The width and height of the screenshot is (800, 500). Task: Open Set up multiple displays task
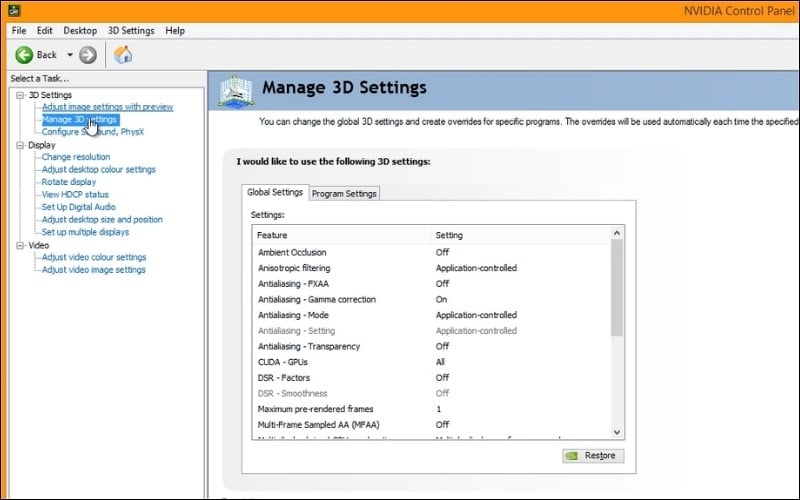coord(86,232)
